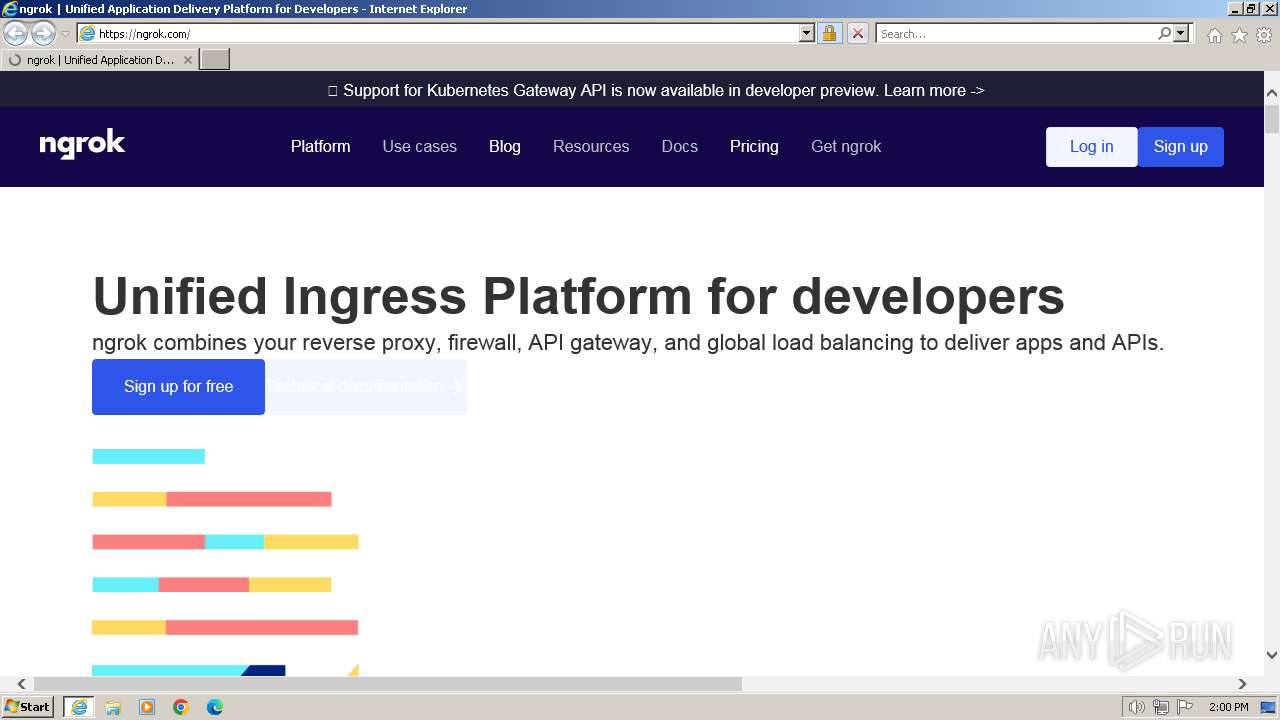1280x720 pixels.
Task: Open the Favorites star icon
Action: (1239, 35)
